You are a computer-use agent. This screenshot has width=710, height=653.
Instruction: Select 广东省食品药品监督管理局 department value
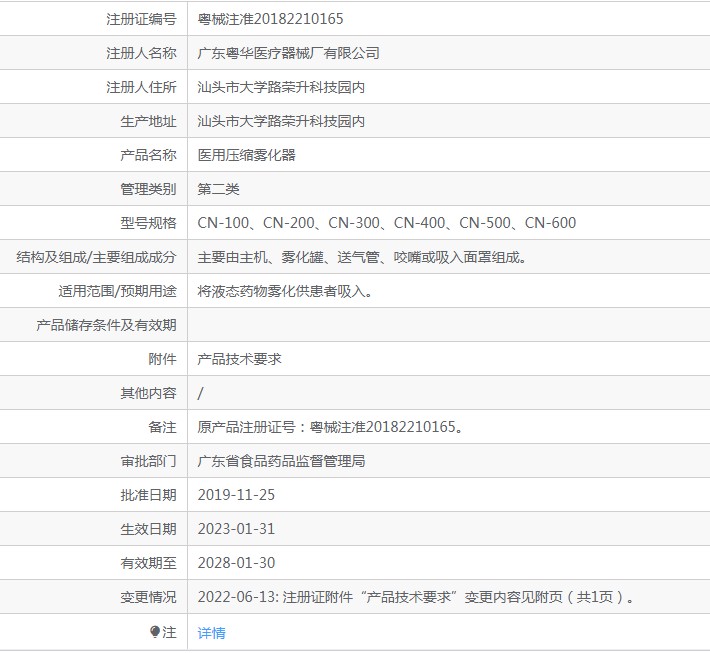(x=281, y=461)
